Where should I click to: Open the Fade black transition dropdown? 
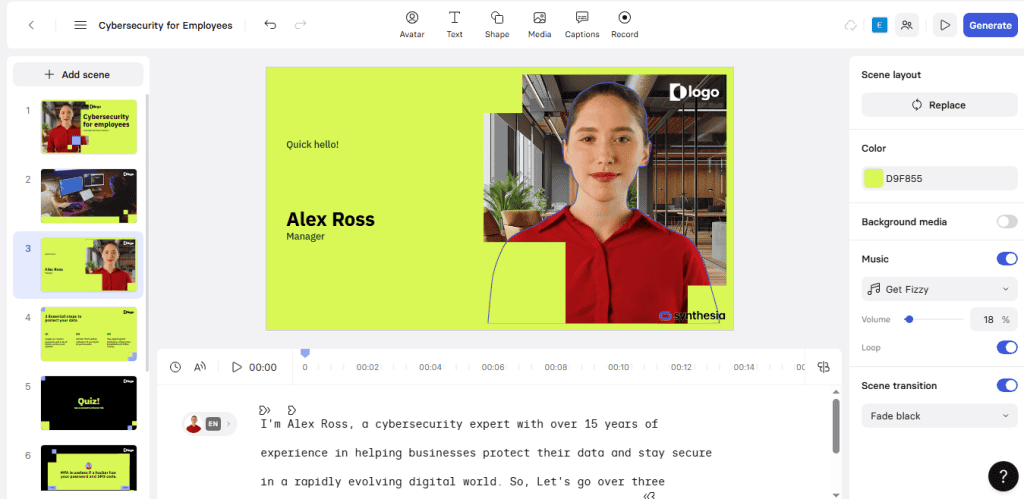[939, 415]
